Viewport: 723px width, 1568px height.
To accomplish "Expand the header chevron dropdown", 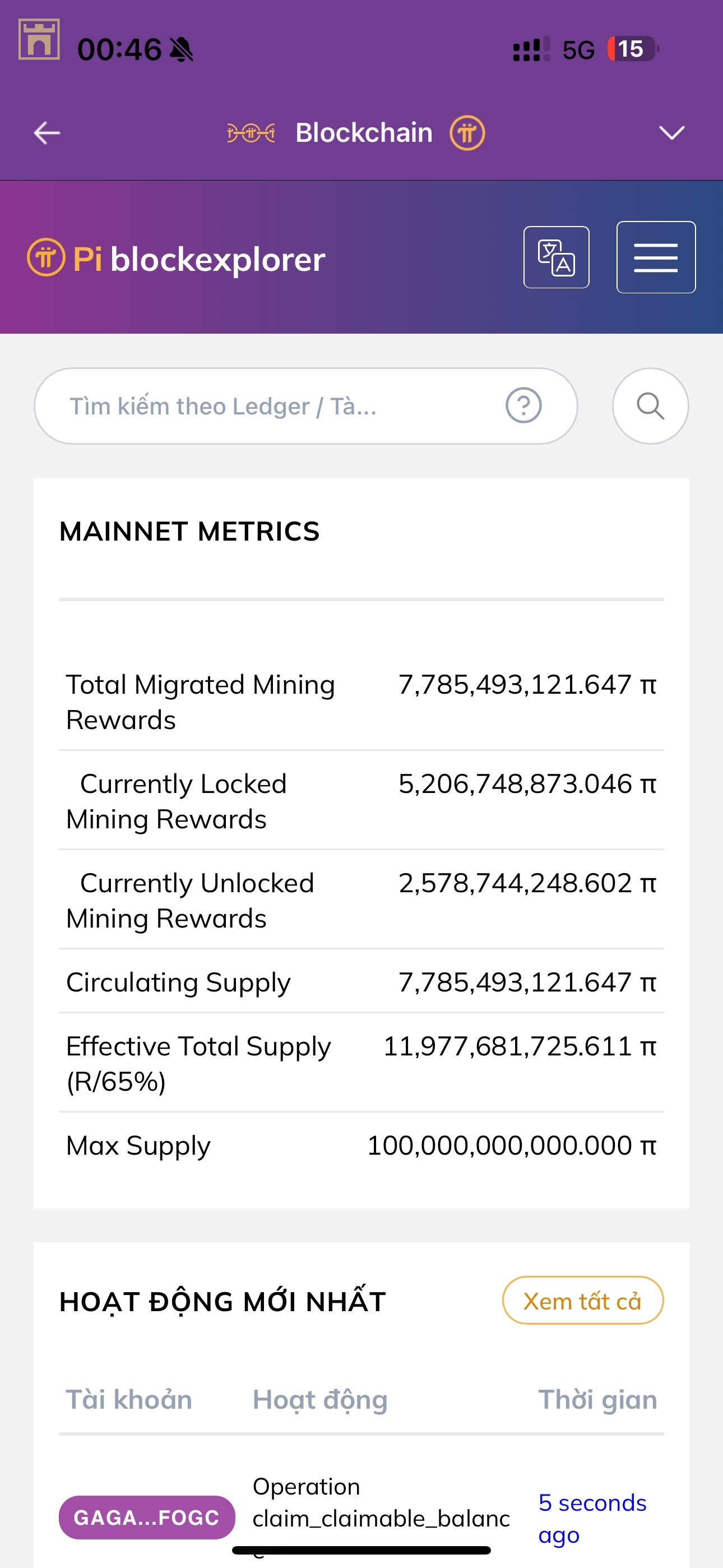I will 672,133.
